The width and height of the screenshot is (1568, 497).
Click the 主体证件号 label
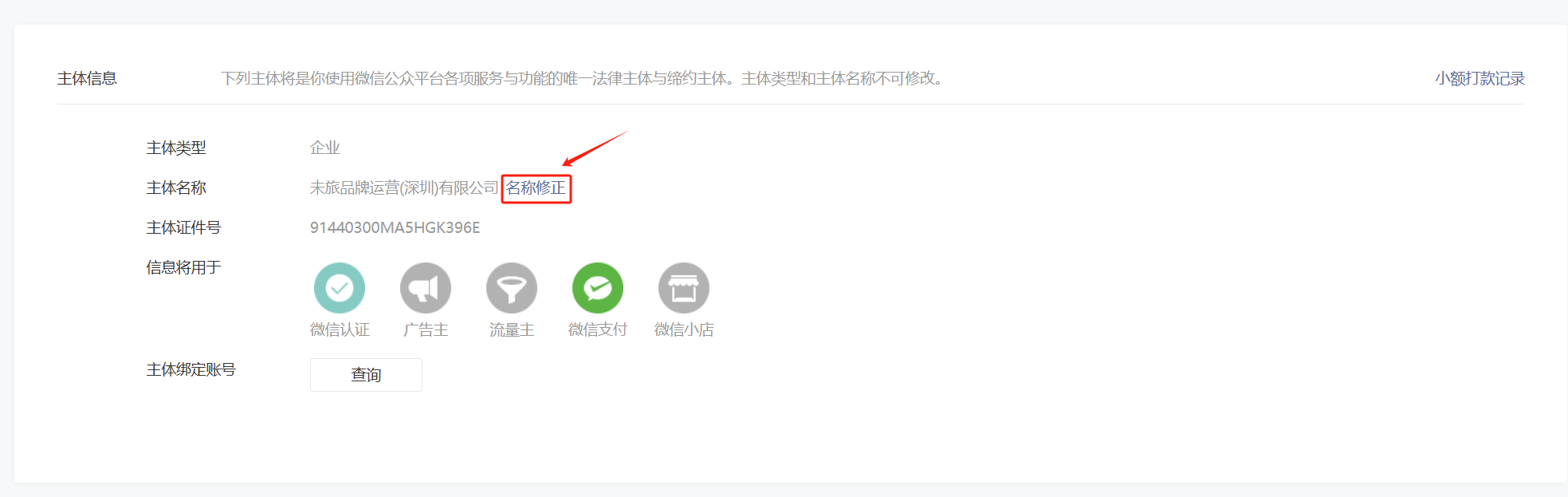tap(183, 228)
